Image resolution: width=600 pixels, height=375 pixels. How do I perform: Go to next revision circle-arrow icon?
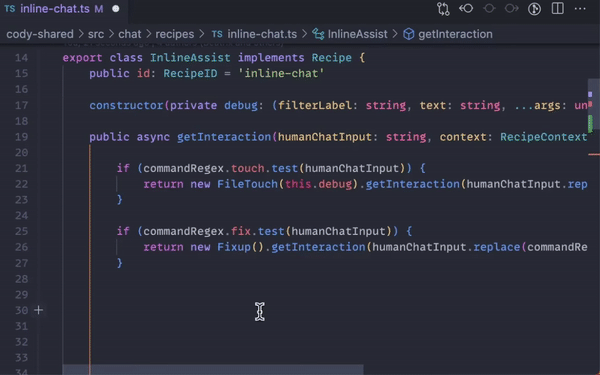coord(512,8)
